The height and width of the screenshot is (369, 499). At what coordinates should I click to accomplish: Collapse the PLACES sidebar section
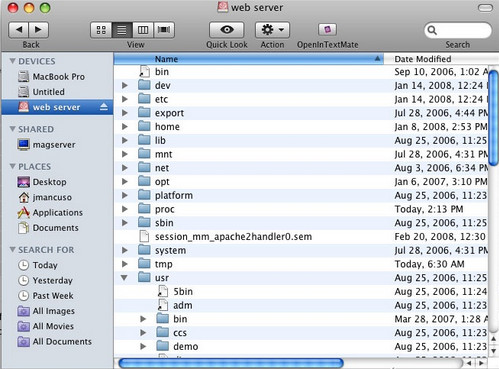13,166
